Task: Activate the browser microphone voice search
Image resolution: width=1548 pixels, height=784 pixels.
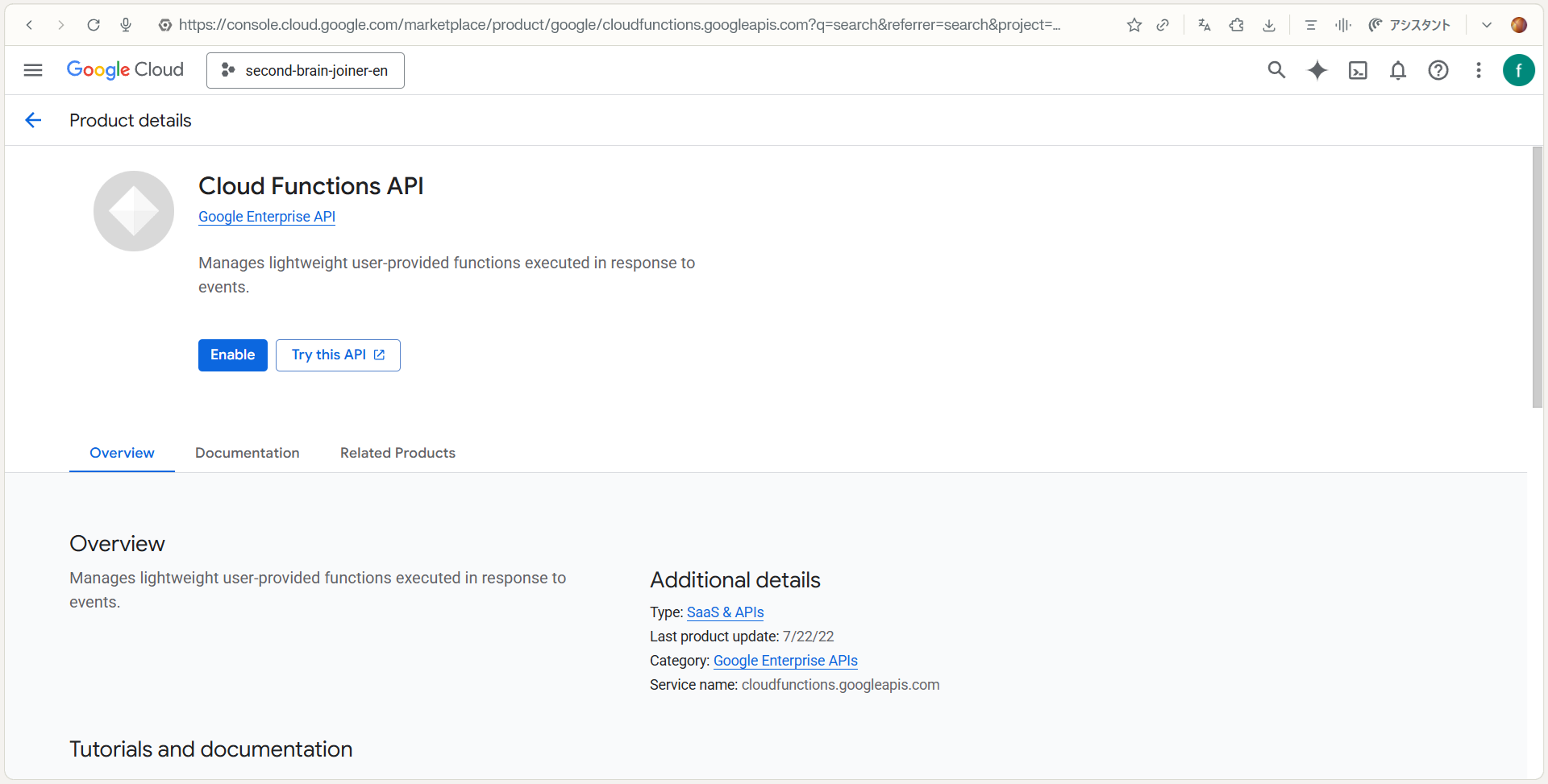Action: (x=126, y=24)
